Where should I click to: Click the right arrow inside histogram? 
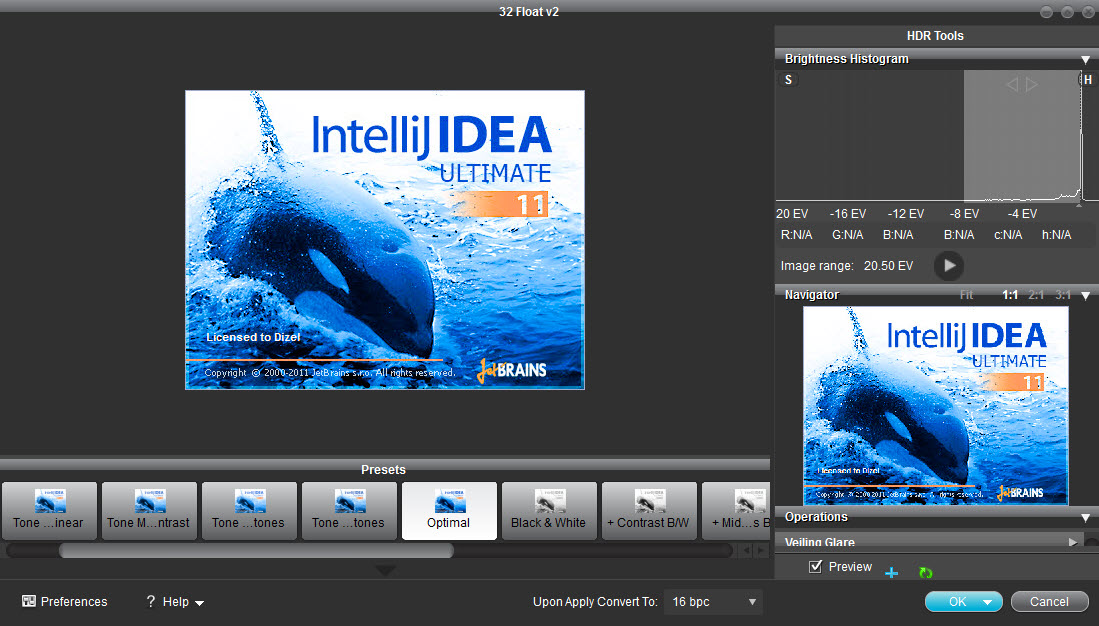(x=1032, y=84)
